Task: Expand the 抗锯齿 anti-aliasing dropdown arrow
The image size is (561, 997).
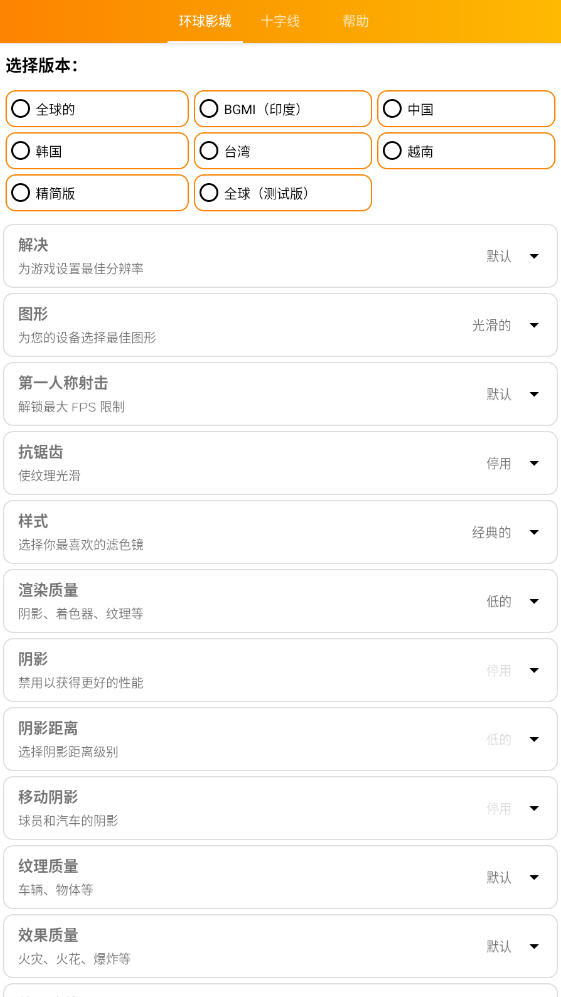Action: (534, 464)
